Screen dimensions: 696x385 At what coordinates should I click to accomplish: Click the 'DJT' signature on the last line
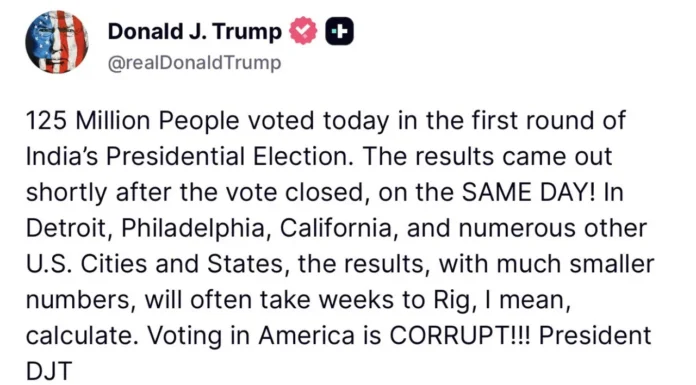tap(49, 371)
